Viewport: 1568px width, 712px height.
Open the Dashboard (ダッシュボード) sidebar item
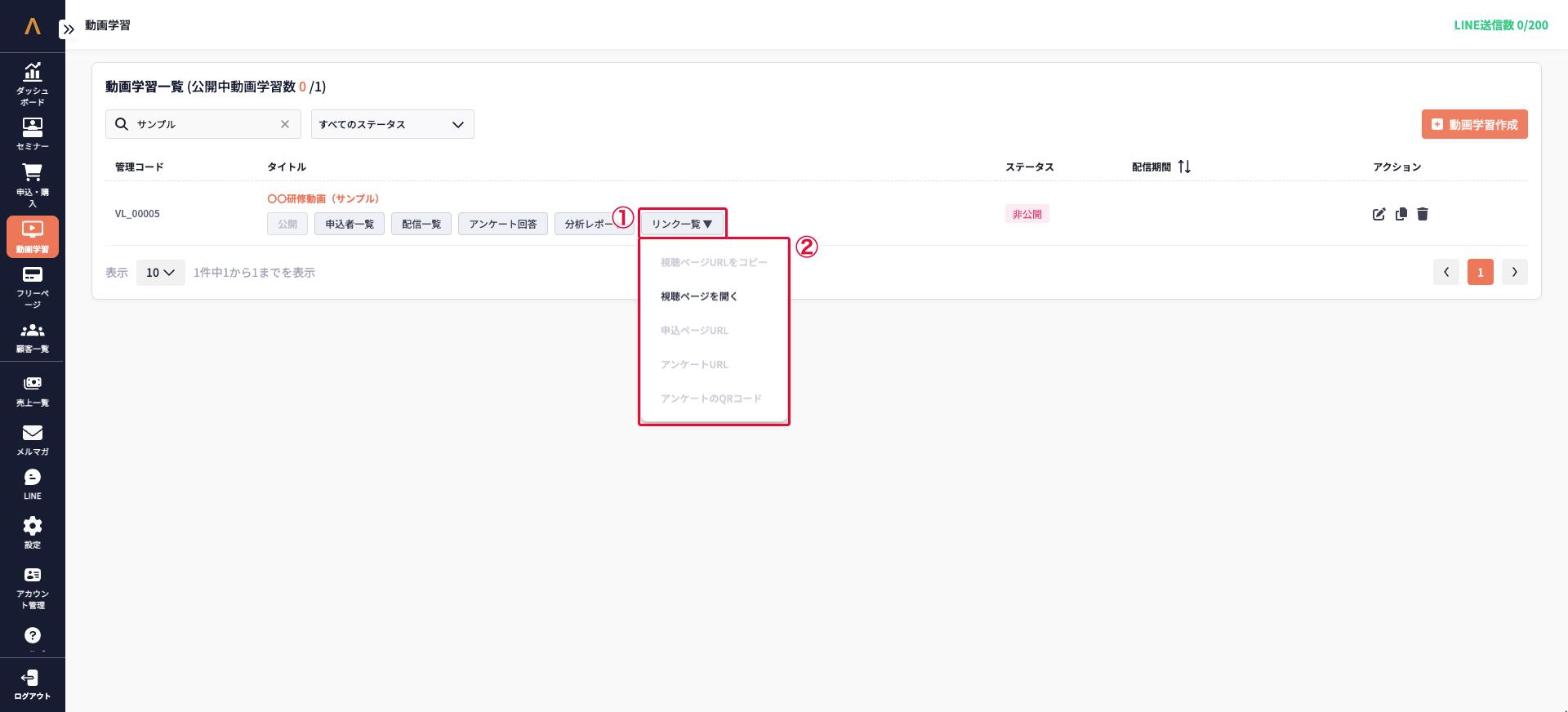tap(32, 84)
